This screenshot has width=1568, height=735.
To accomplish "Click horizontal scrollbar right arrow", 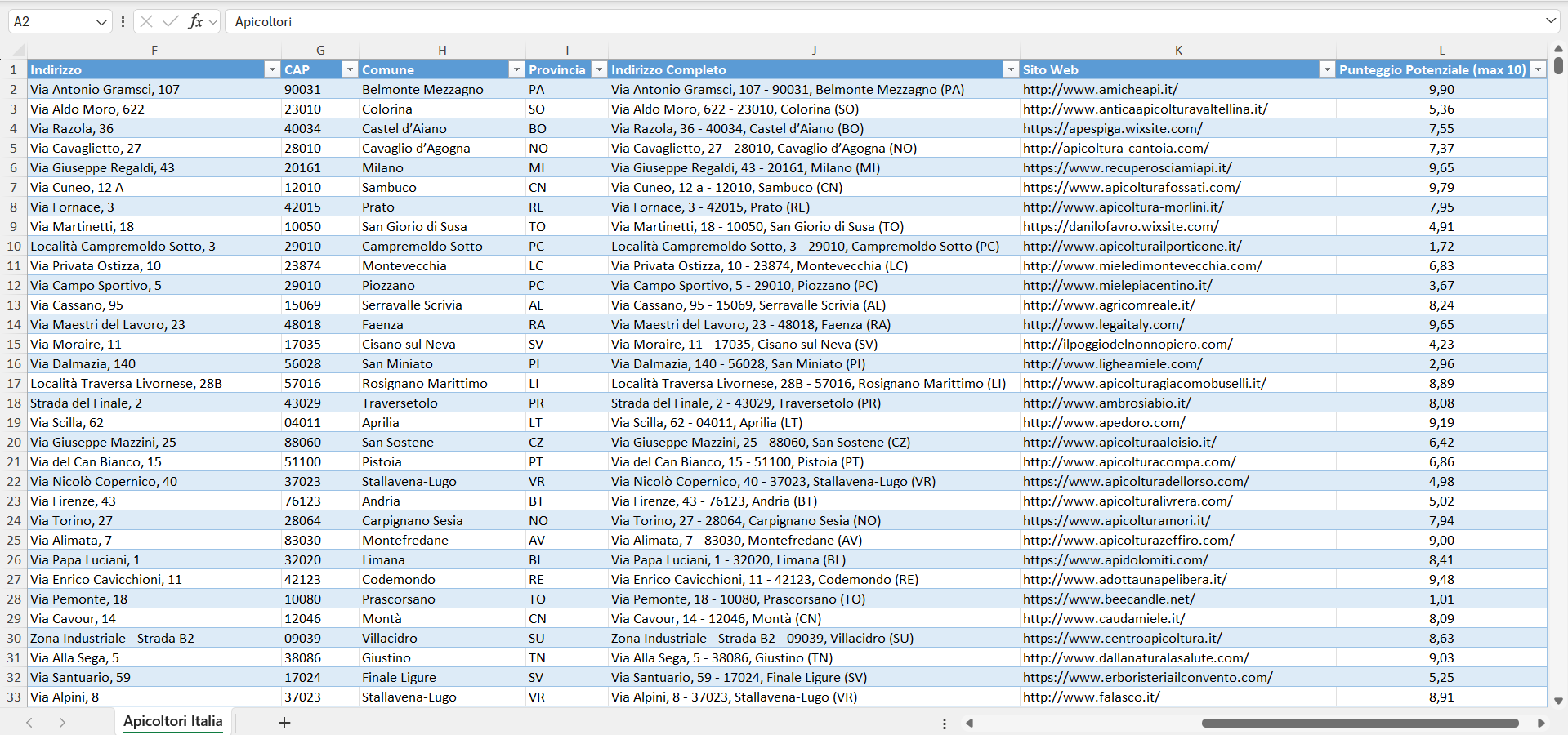I will pyautogui.click(x=1541, y=723).
